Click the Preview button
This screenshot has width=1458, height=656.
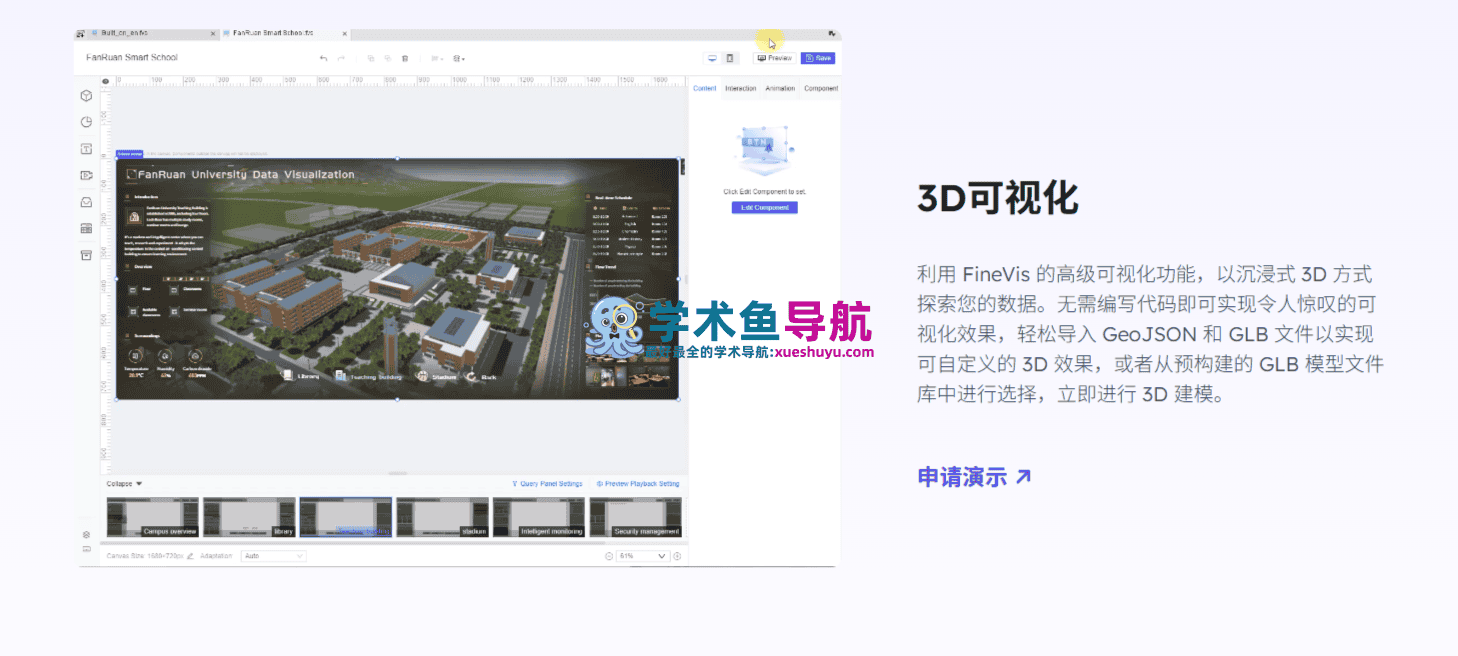[x=775, y=58]
